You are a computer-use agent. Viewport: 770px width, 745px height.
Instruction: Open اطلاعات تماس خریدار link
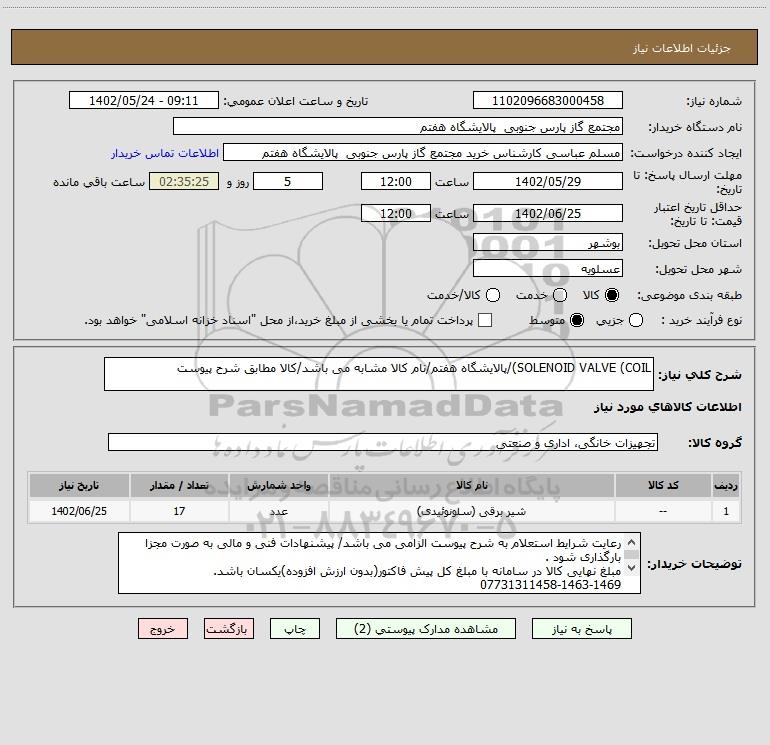(165, 153)
